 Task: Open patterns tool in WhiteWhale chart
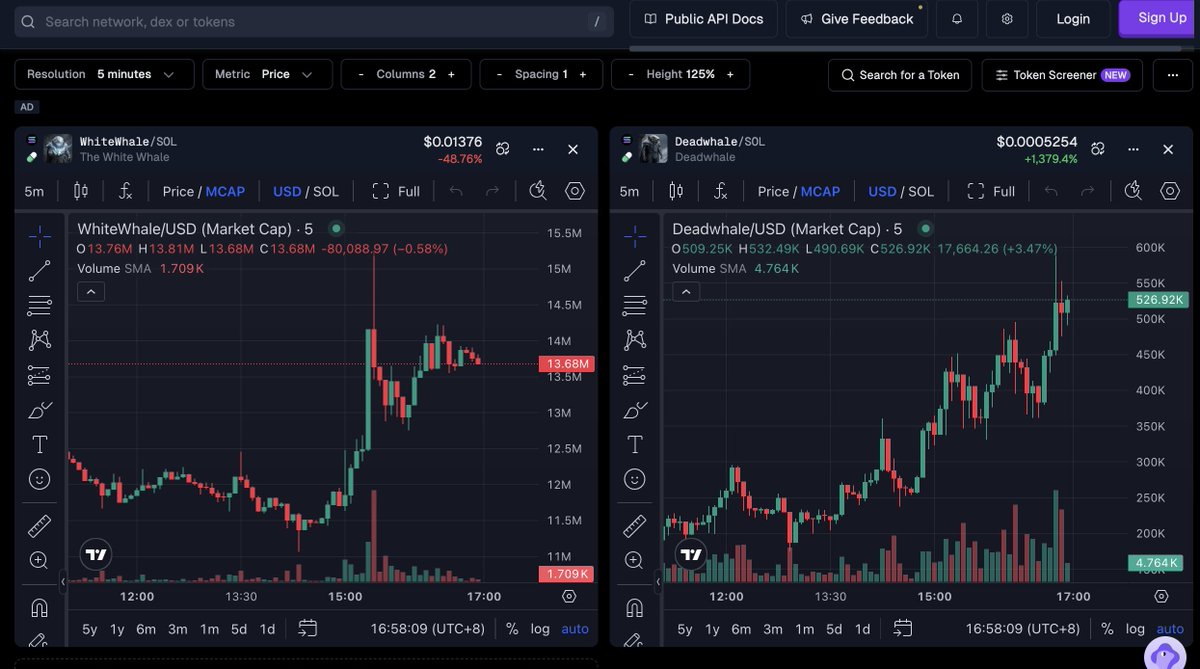(x=39, y=340)
